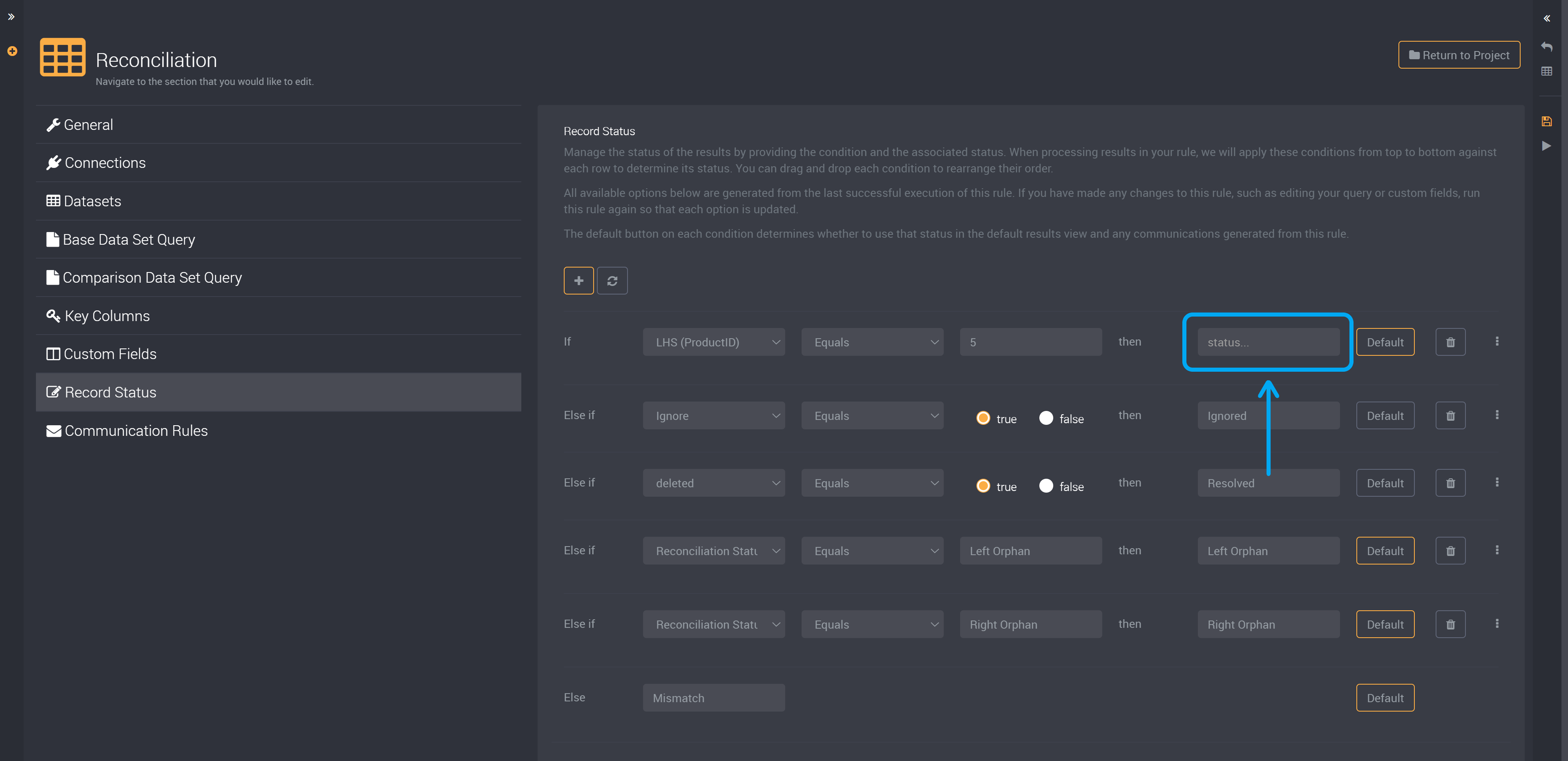Go to Key Columns section
This screenshot has height=761, width=1568.
278,316
